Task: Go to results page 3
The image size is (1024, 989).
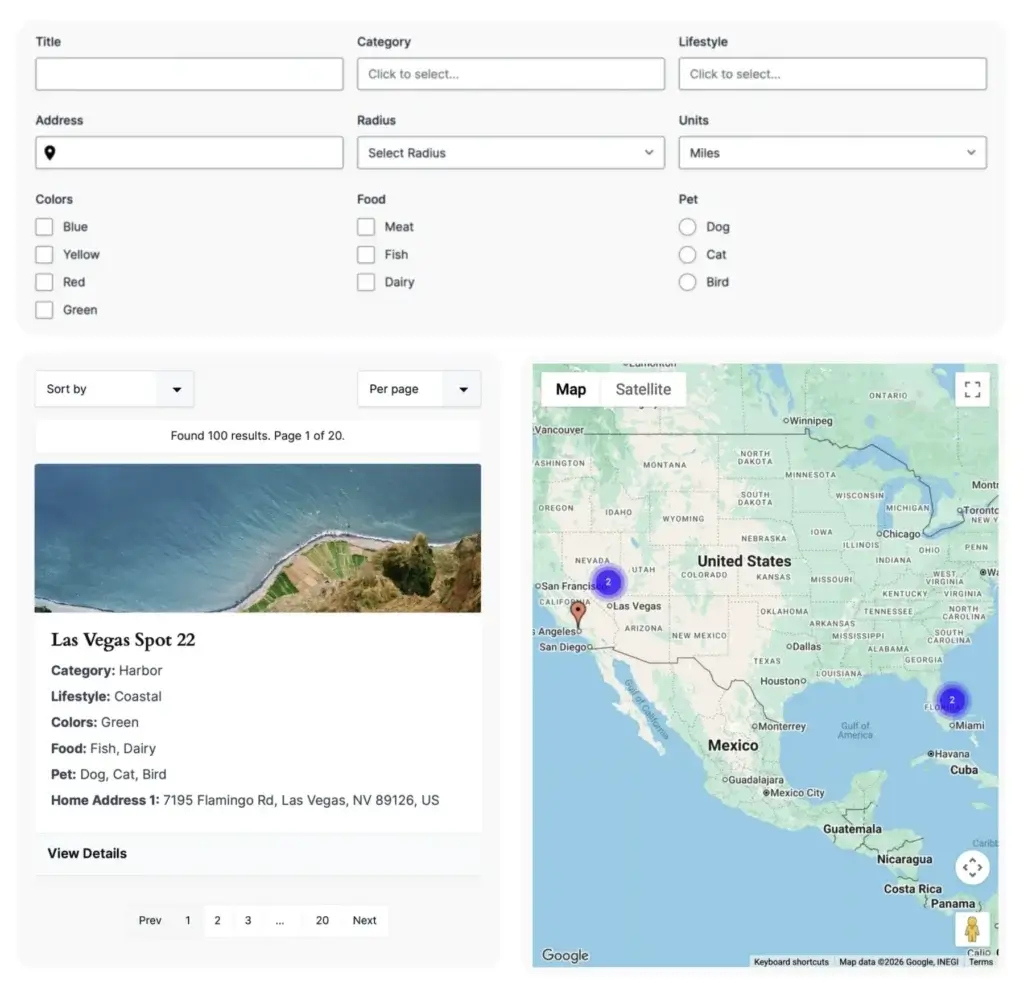Action: tap(248, 920)
